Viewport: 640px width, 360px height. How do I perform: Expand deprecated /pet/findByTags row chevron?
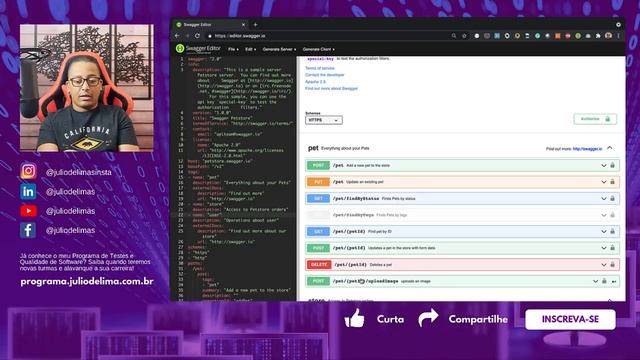coord(604,215)
